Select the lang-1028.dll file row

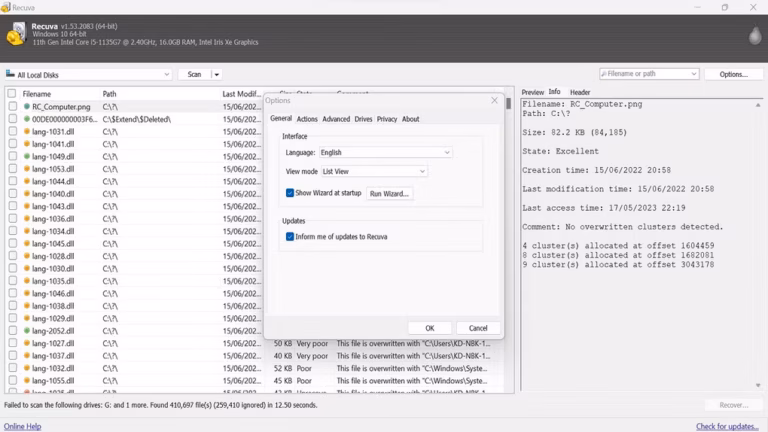coord(135,256)
